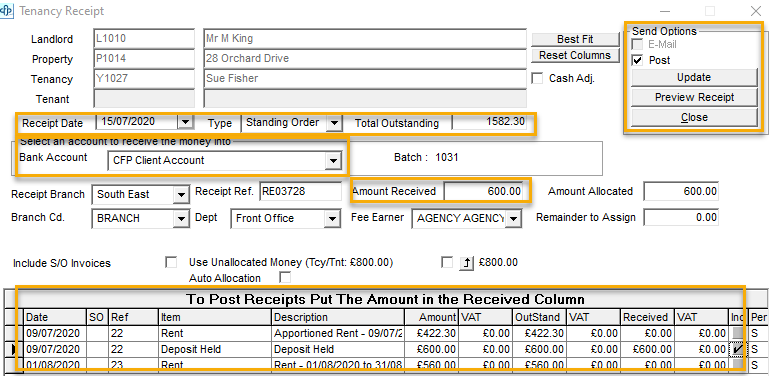Click the Sue Fisher tenancy name field
This screenshot has width=772, height=376.
click(365, 79)
